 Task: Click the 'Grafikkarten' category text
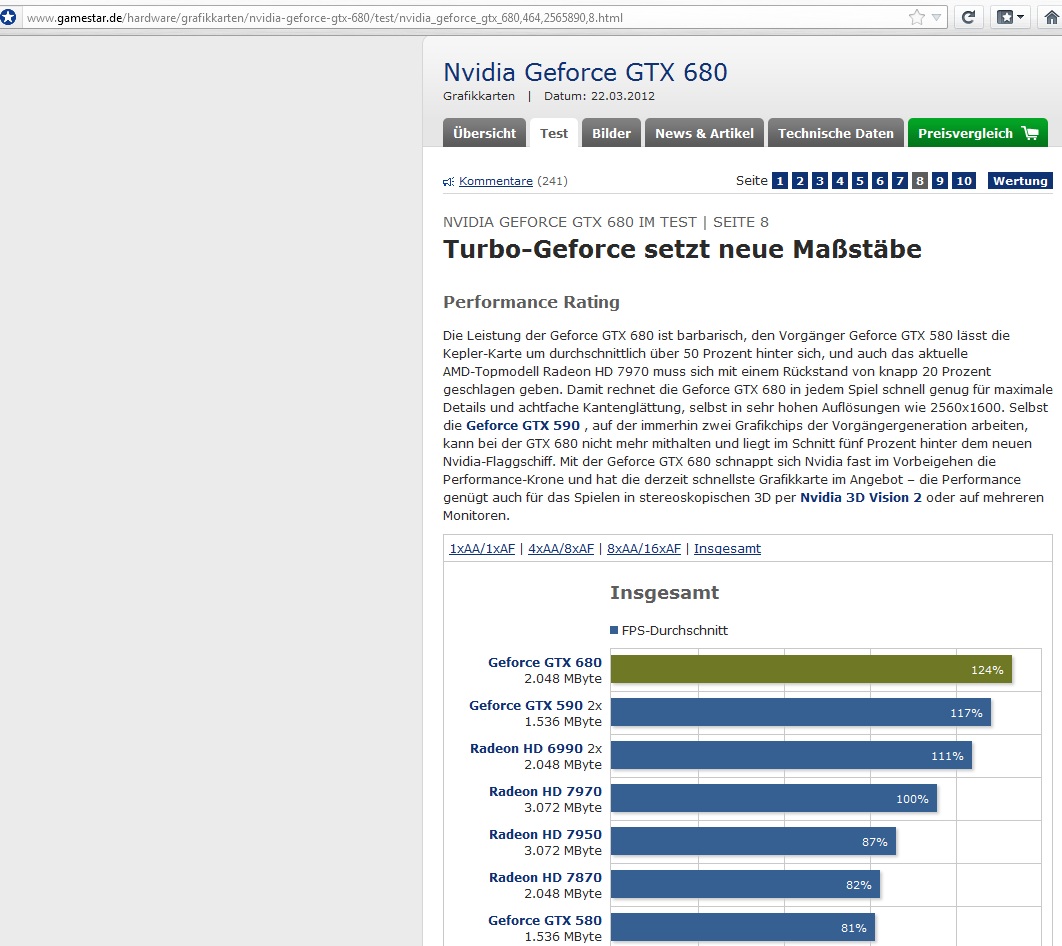479,96
